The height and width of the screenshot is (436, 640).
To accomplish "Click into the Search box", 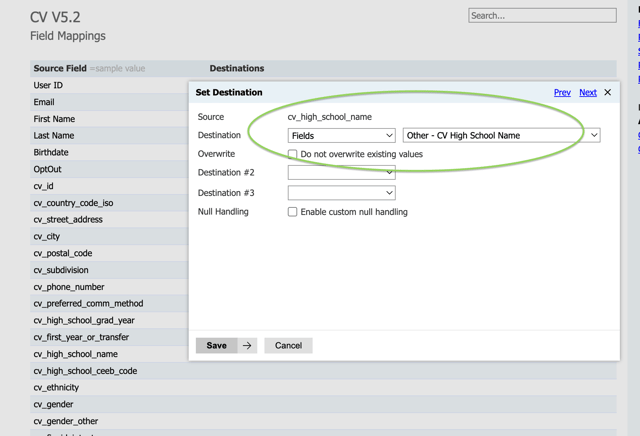I will pyautogui.click(x=542, y=16).
